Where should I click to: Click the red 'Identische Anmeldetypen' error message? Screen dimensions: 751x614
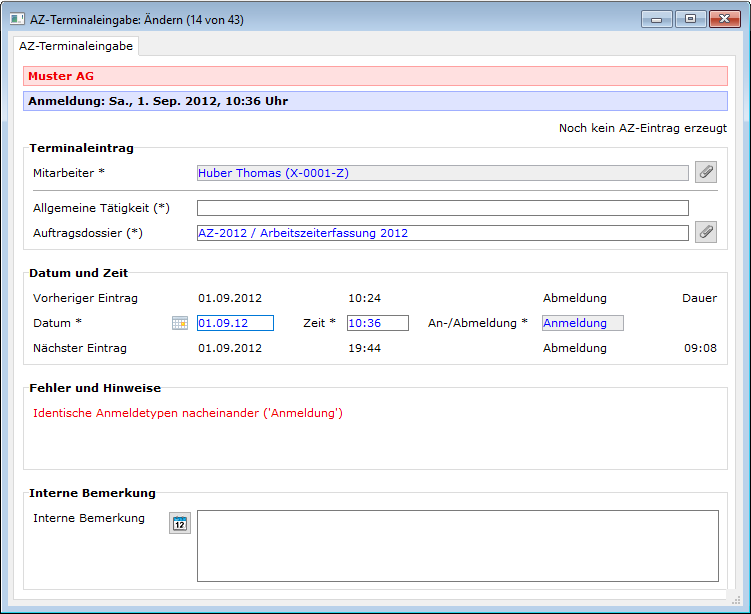click(188, 413)
